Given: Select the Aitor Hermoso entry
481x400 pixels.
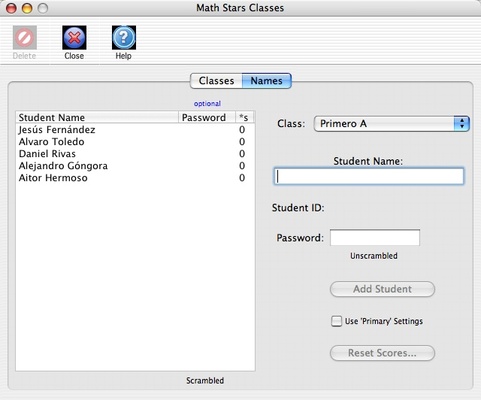Looking at the screenshot, I should pyautogui.click(x=135, y=178).
